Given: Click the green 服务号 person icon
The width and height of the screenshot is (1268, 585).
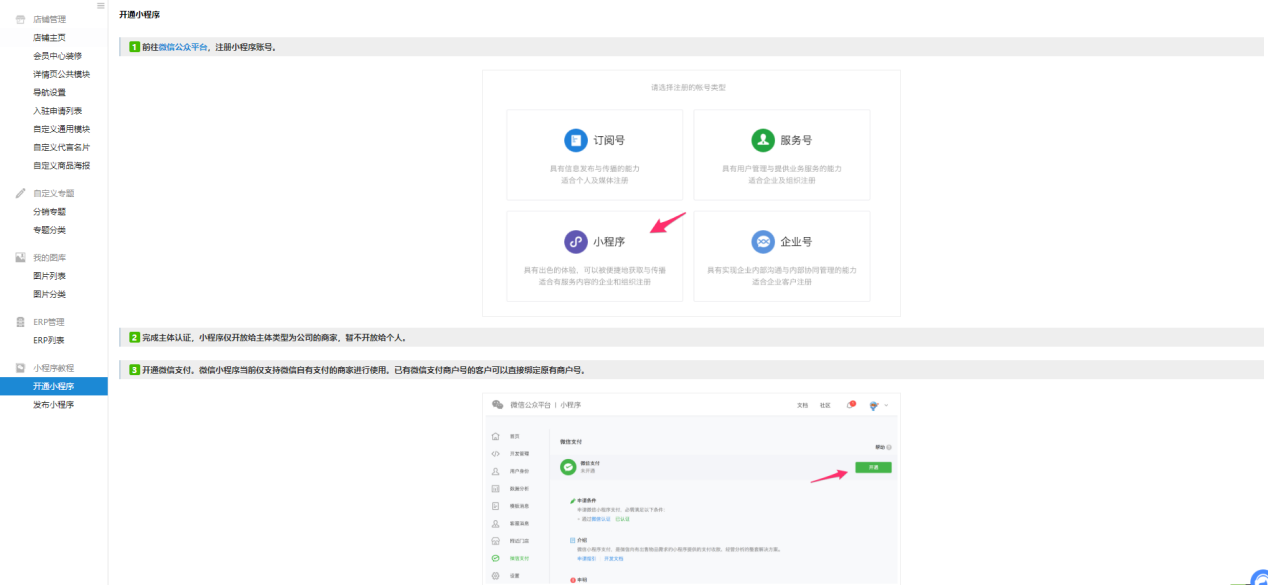Looking at the screenshot, I should (x=763, y=140).
